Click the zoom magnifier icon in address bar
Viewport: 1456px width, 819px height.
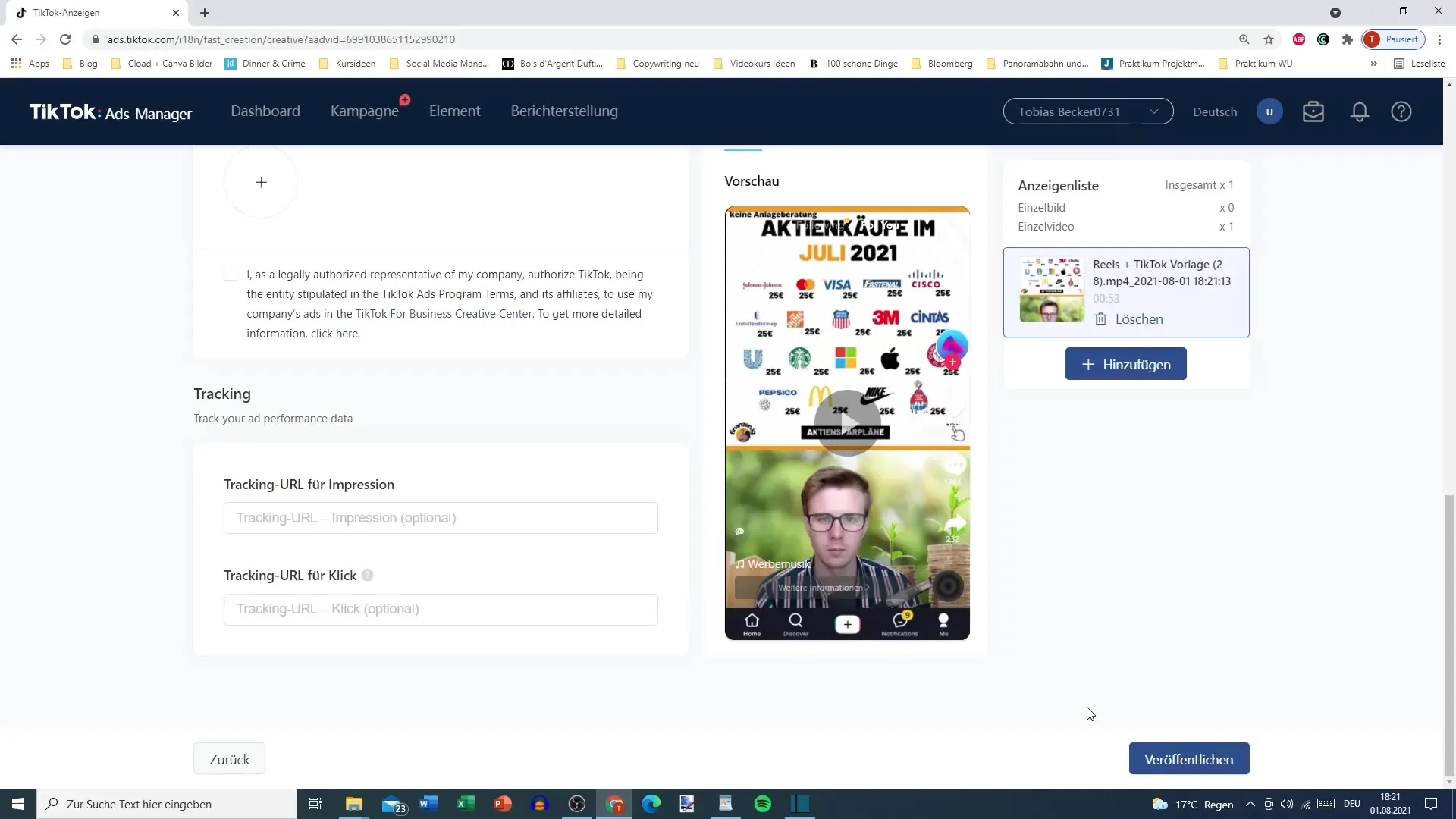point(1244,39)
